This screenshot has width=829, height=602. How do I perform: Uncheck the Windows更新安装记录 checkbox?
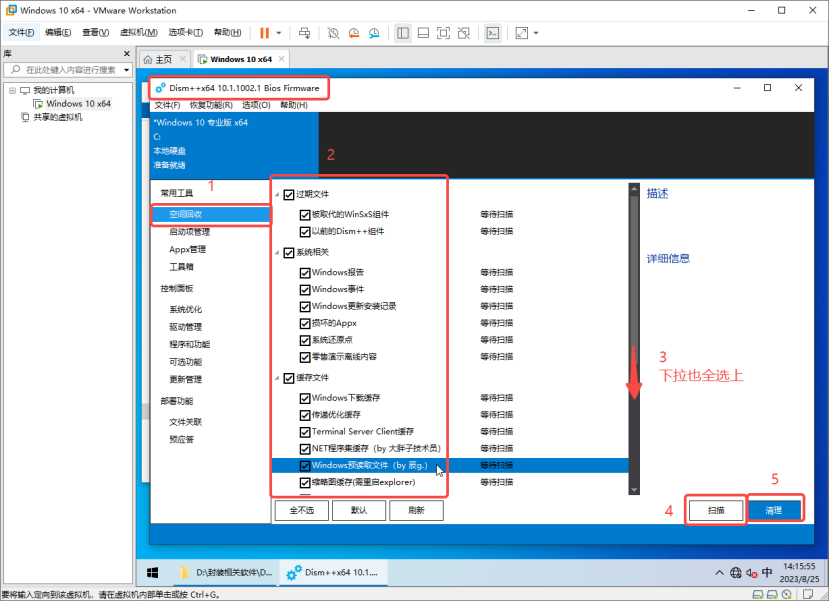pos(305,307)
